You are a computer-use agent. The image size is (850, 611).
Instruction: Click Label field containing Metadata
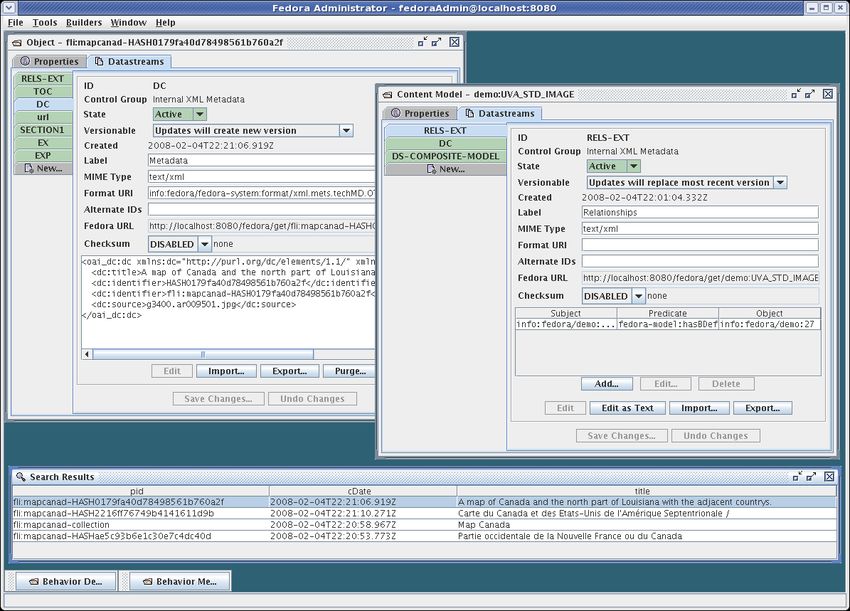tap(261, 160)
